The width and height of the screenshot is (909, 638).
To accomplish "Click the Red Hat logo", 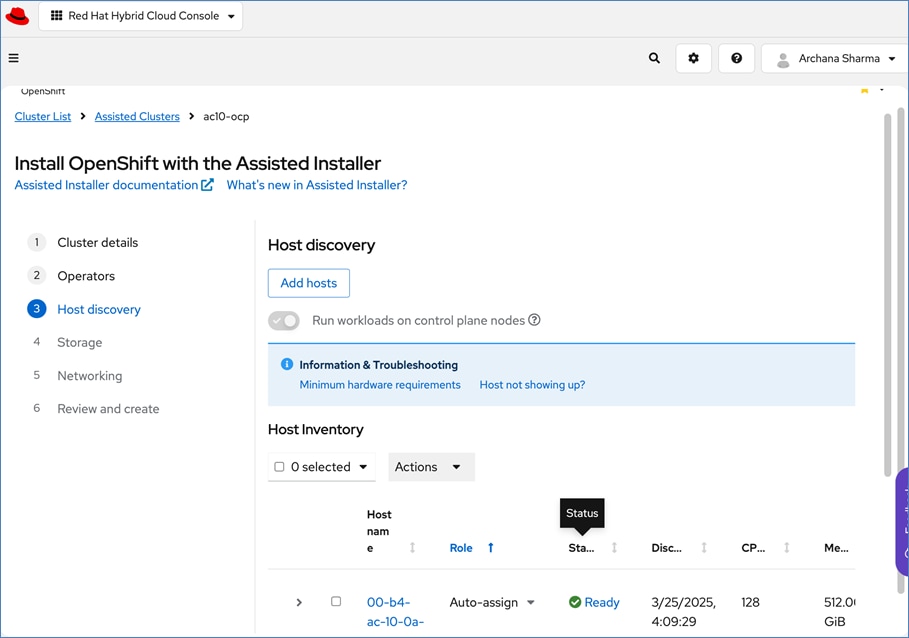I will (17, 16).
